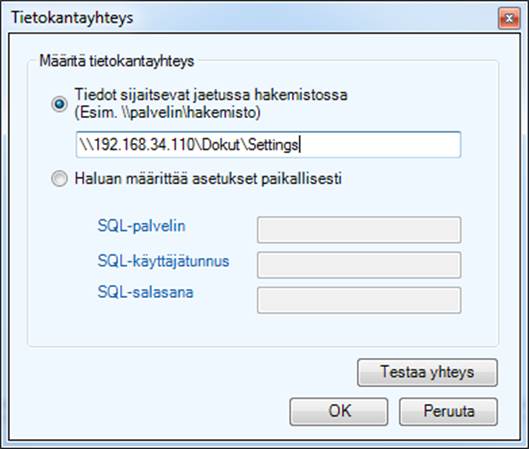Screen dimensions: 529x449
Task: Click the SQL-käyttäjätunnus input field
Action: [x=359, y=265]
